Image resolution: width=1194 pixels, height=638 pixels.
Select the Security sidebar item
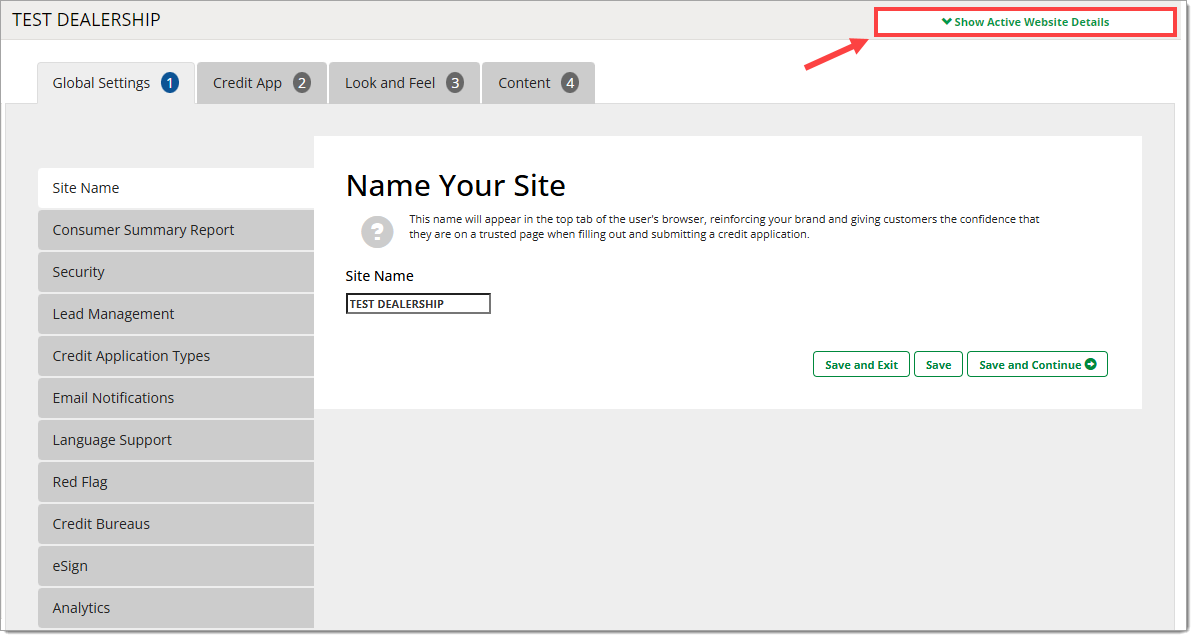[175, 272]
